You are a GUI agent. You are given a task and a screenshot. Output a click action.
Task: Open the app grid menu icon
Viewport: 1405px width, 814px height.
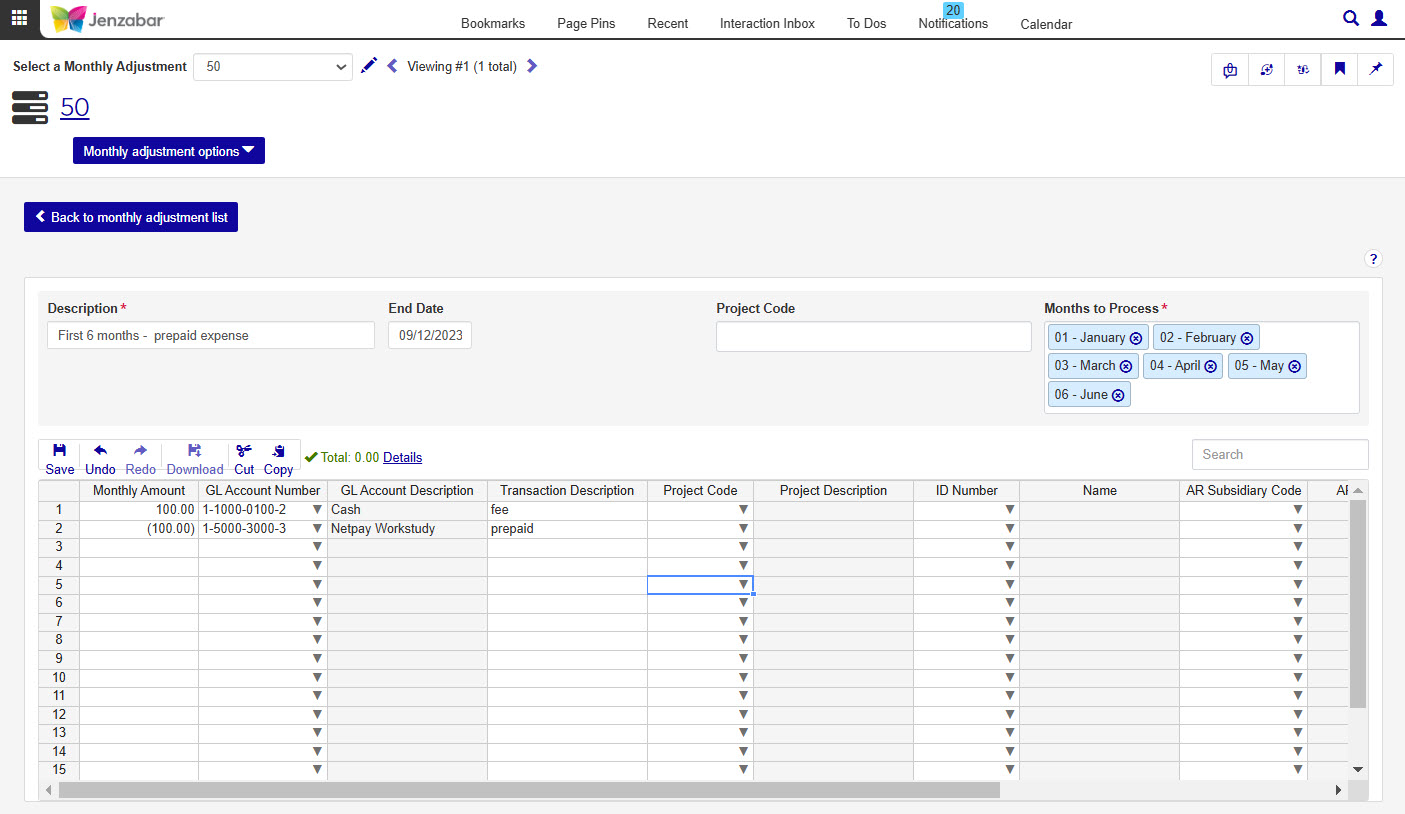pyautogui.click(x=19, y=18)
